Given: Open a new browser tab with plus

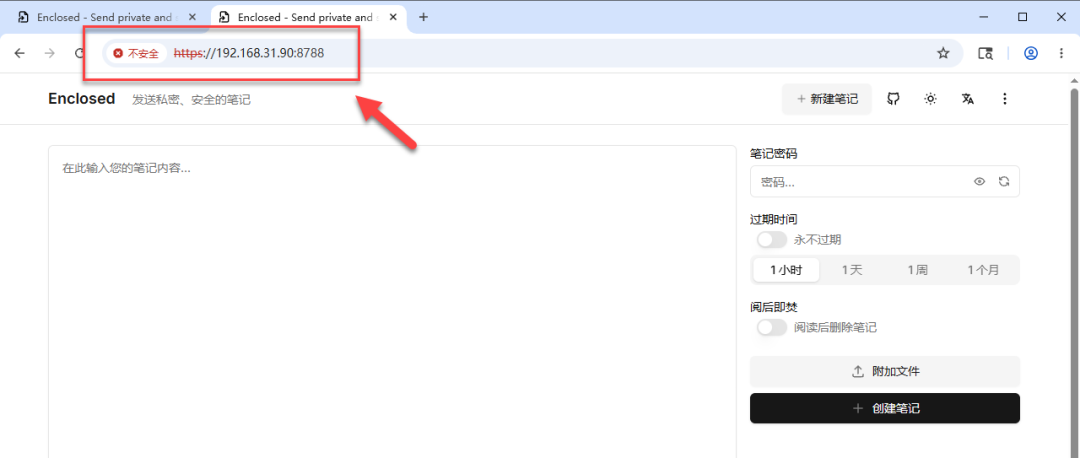Looking at the screenshot, I should (x=424, y=17).
